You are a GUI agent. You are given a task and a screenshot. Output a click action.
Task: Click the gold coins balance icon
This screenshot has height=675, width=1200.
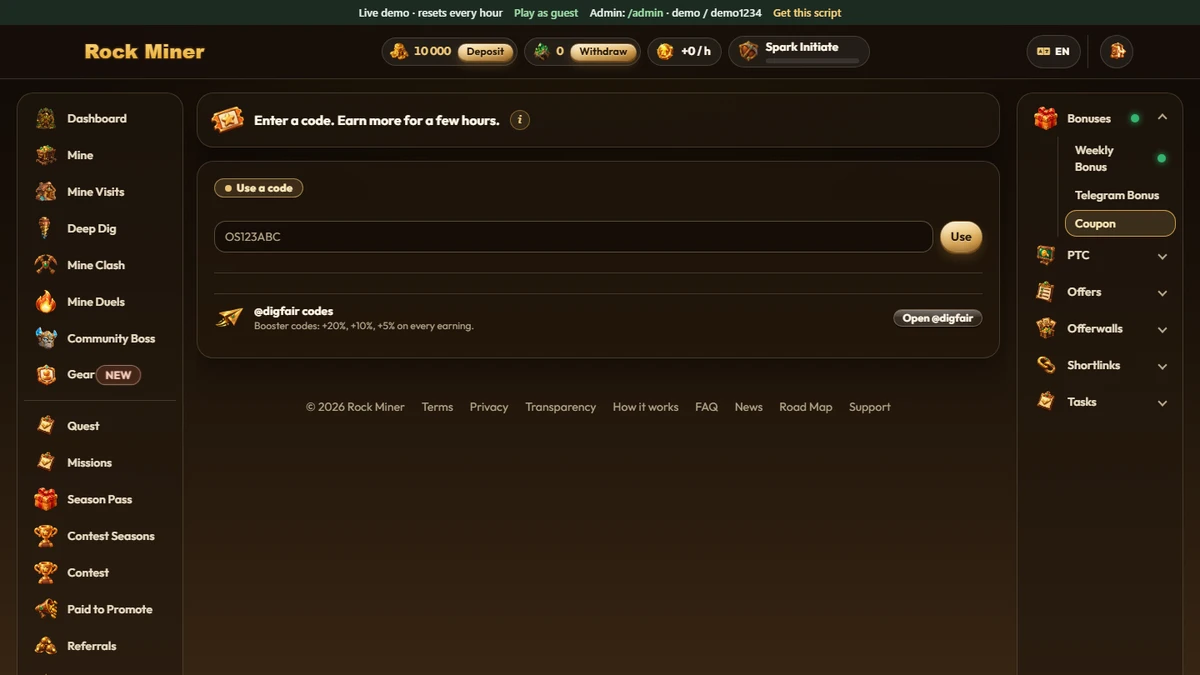[399, 51]
